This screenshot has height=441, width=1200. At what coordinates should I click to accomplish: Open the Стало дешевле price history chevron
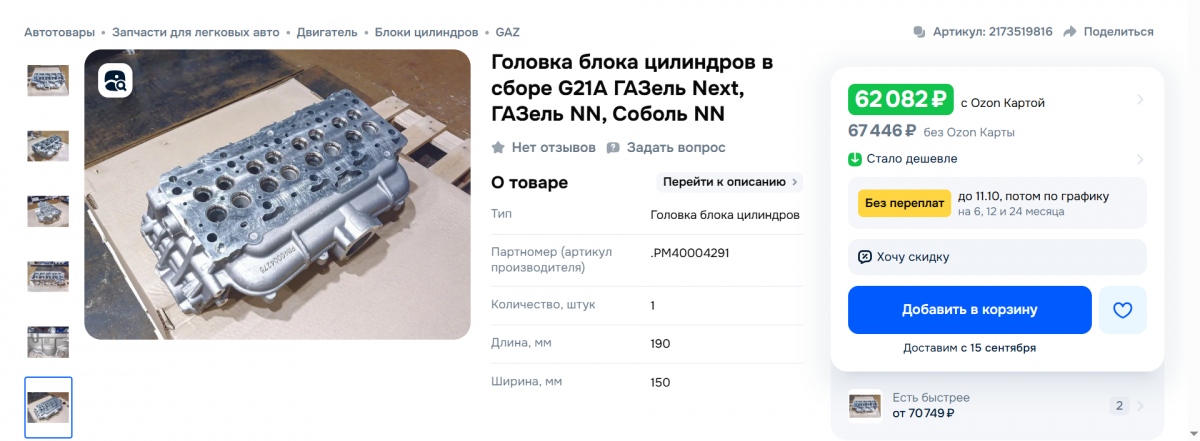1140,159
